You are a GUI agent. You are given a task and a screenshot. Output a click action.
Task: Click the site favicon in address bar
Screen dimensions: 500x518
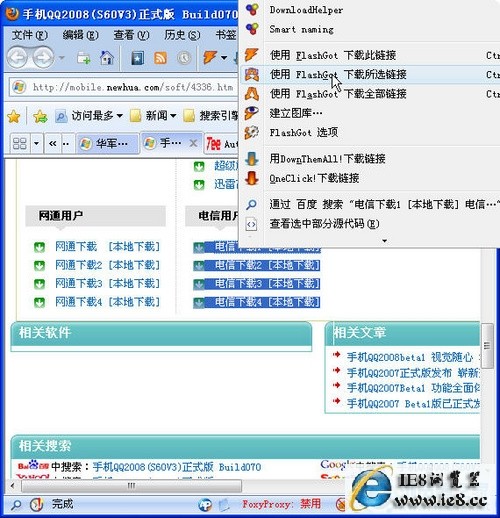point(19,87)
